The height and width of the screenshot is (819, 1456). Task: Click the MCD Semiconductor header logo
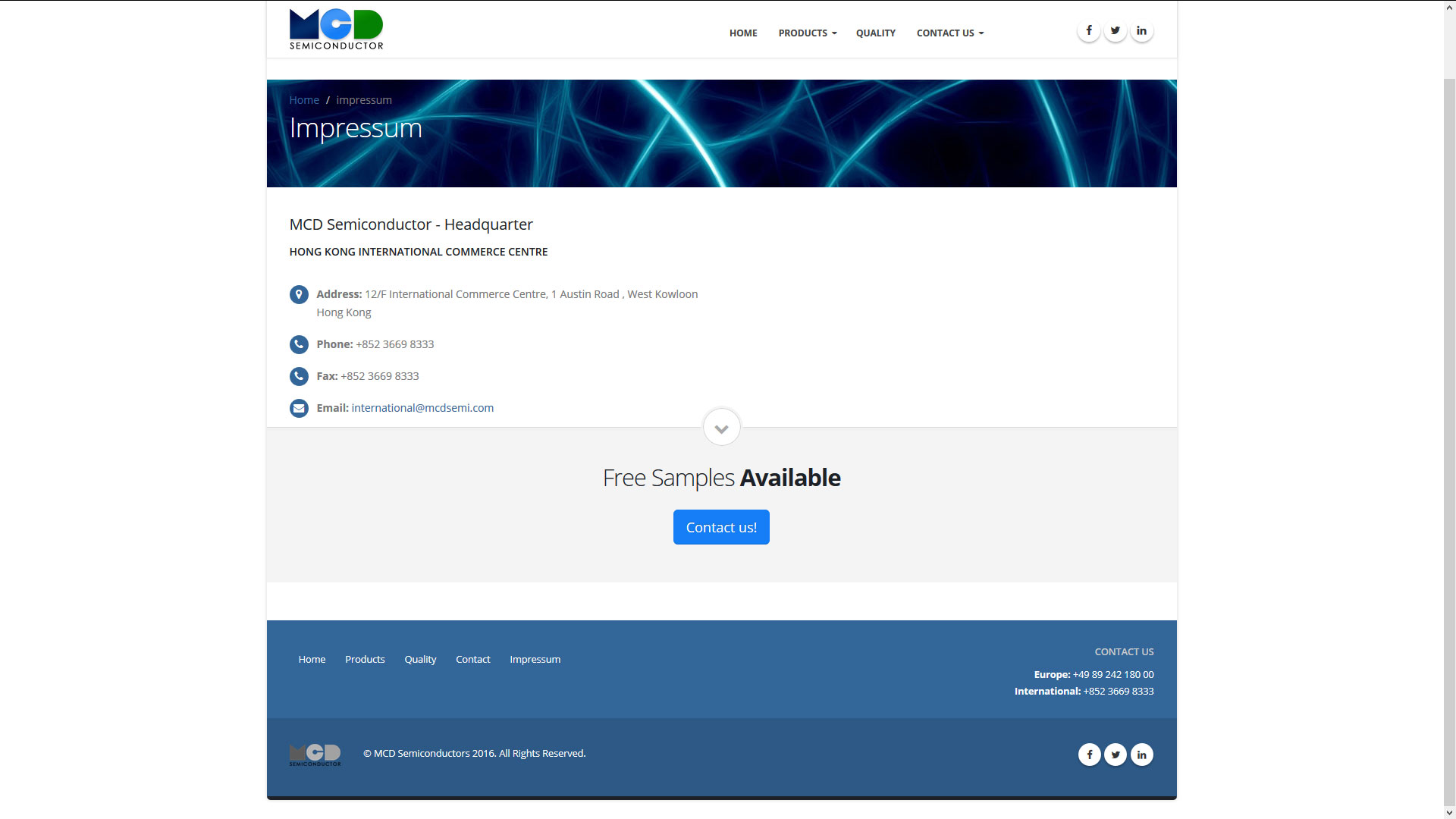[x=336, y=30]
